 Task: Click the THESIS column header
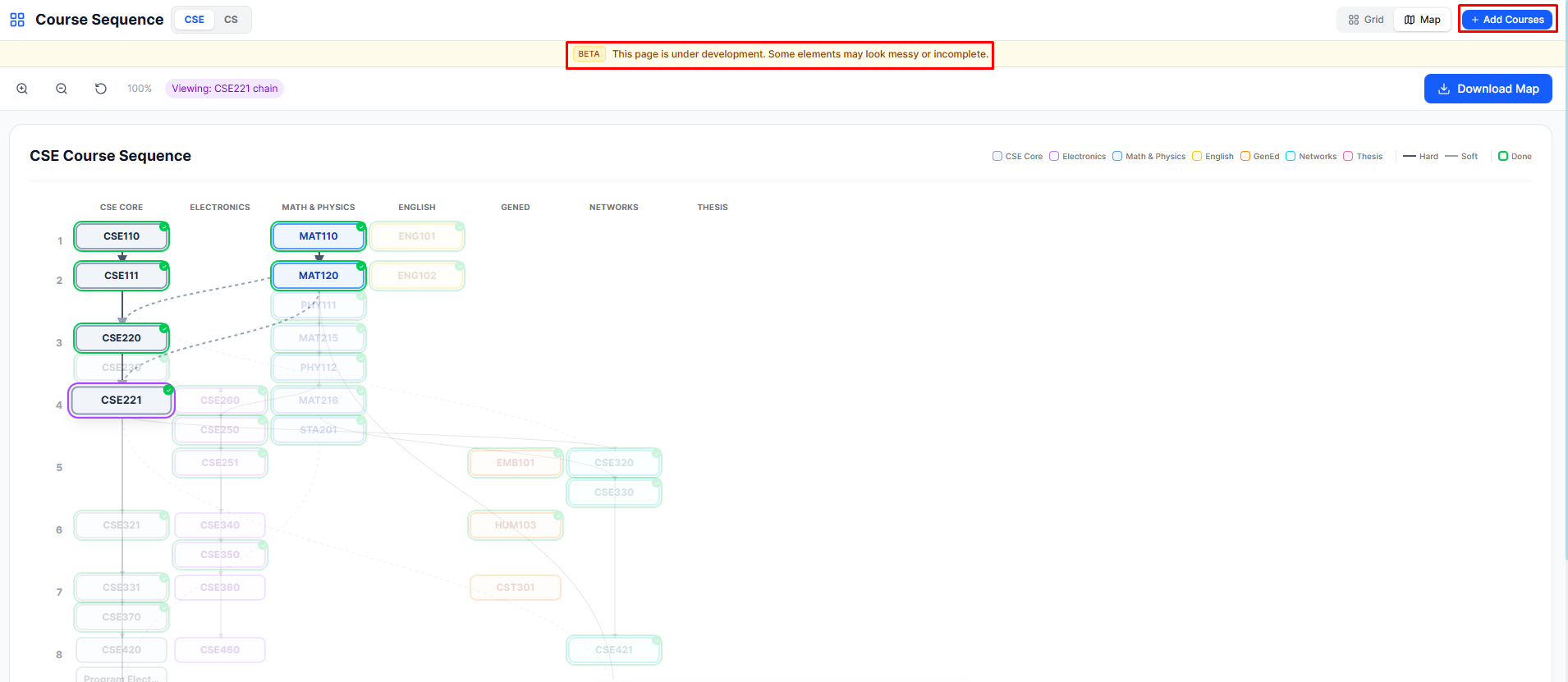713,208
